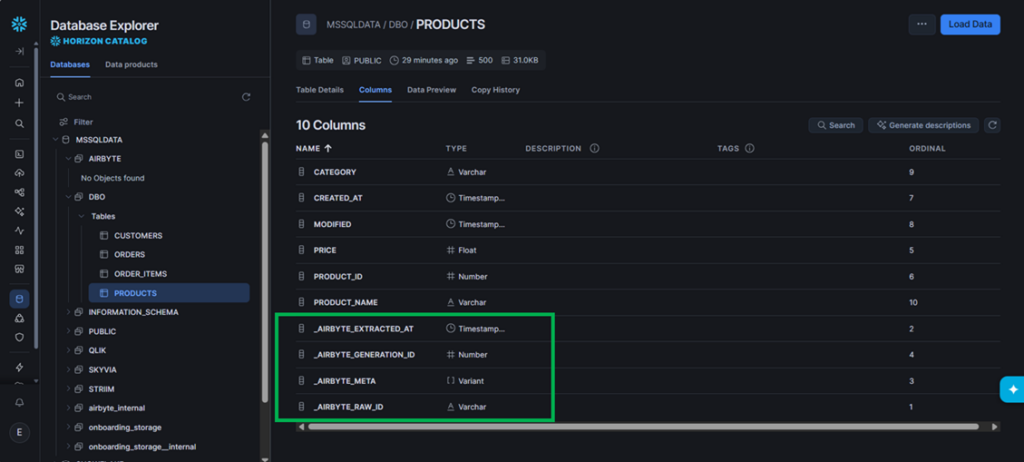This screenshot has height=462, width=1024.
Task: Click the Search field in Database Explorer
Action: pyautogui.click(x=145, y=97)
